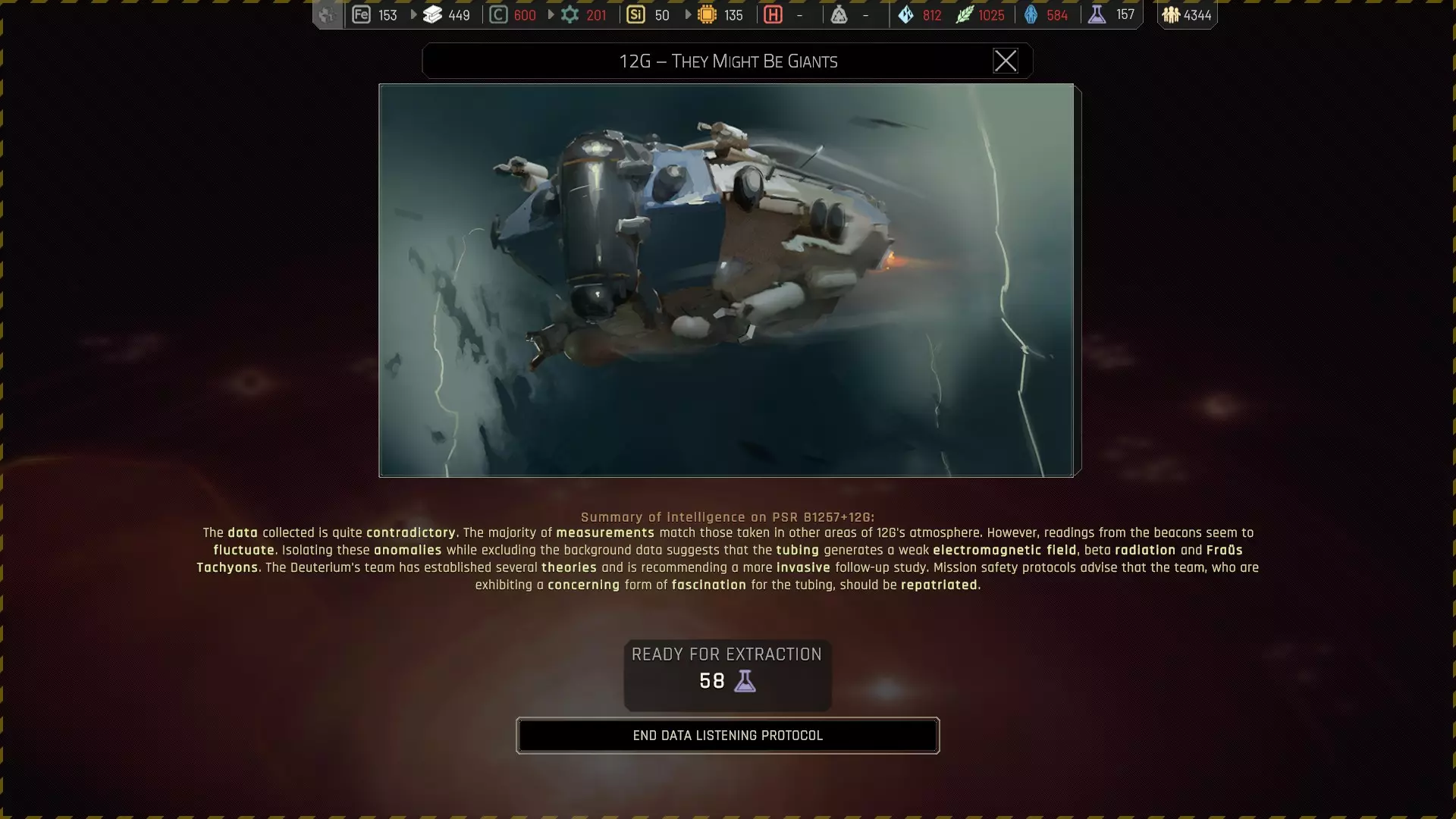Click the food leaf resource icon

point(964,14)
